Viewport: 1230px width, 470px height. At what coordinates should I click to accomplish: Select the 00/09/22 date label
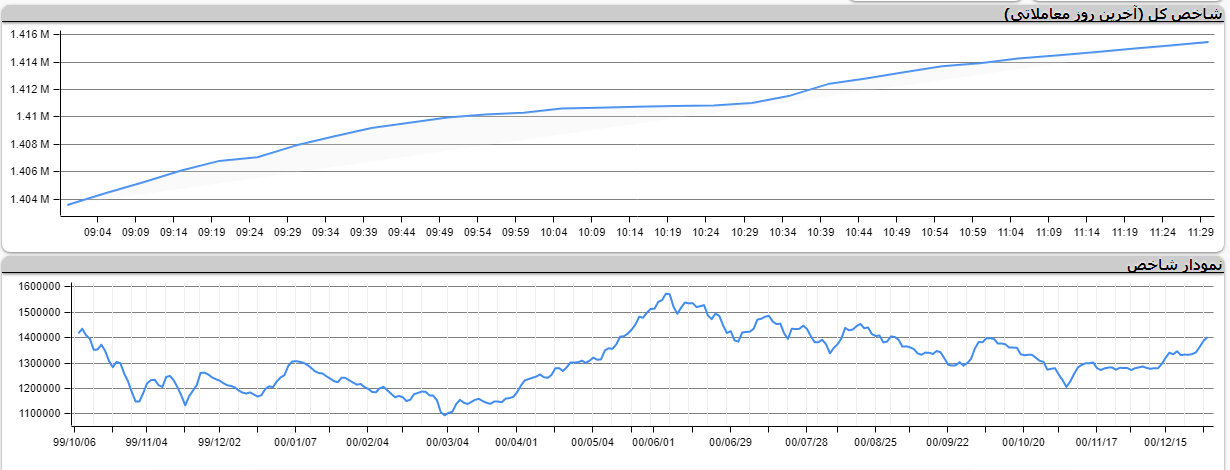tap(948, 441)
